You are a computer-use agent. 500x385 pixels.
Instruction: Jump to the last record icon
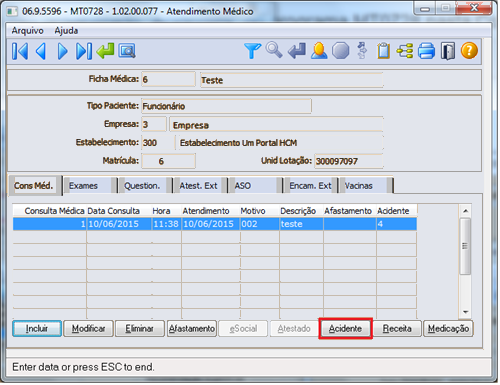84,51
